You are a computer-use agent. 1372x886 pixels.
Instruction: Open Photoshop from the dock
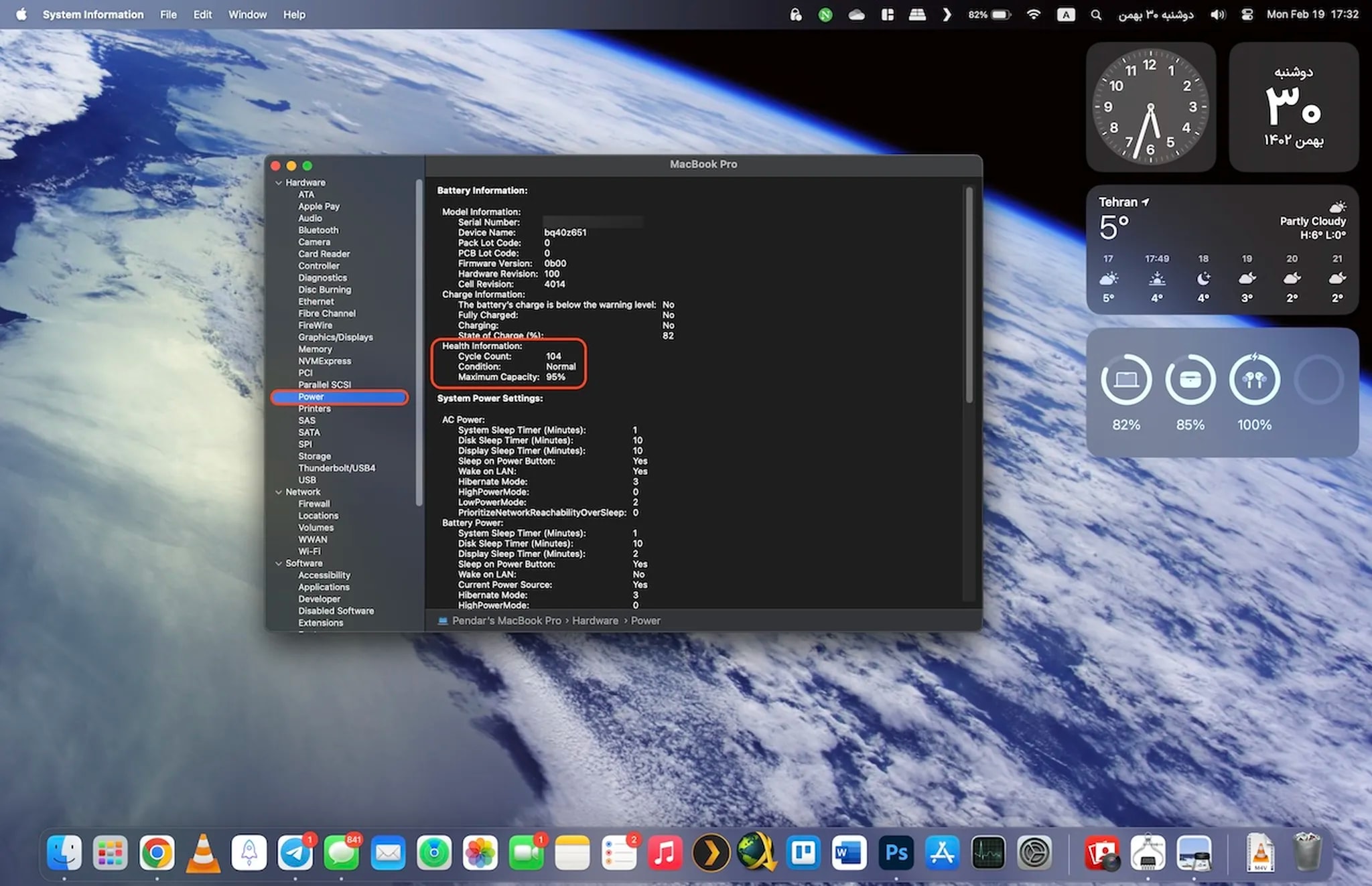point(896,853)
